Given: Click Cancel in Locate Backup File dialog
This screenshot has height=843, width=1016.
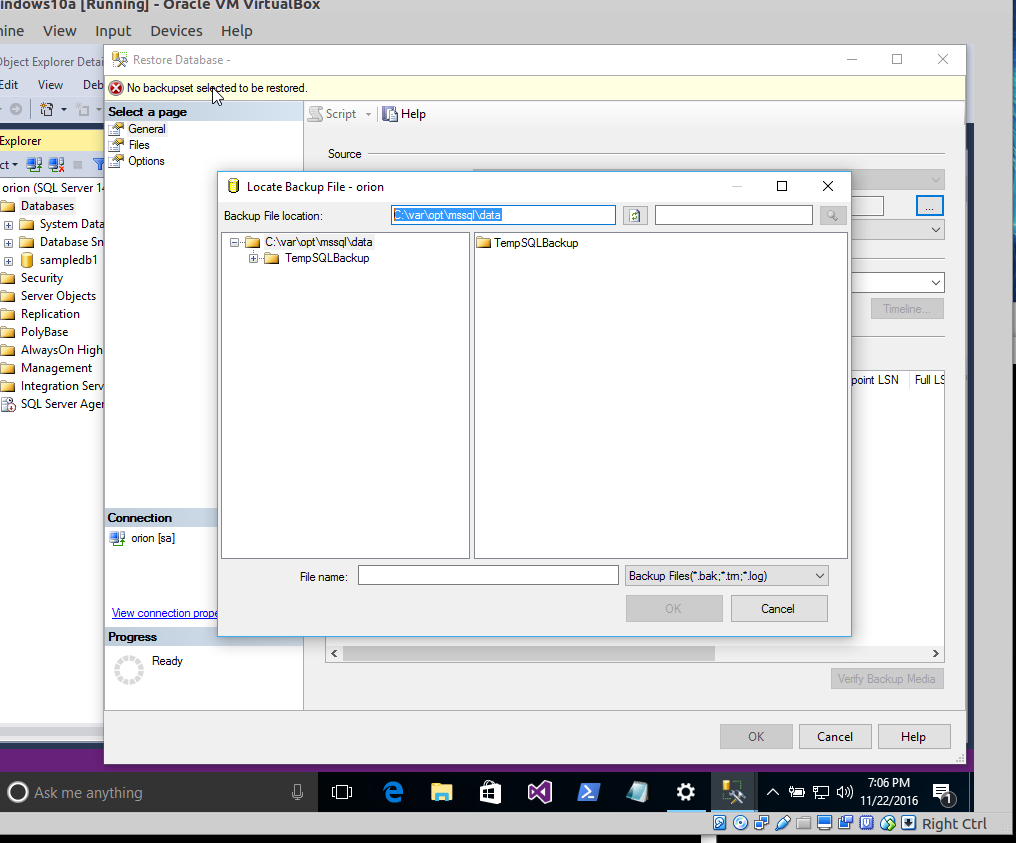Looking at the screenshot, I should point(778,608).
